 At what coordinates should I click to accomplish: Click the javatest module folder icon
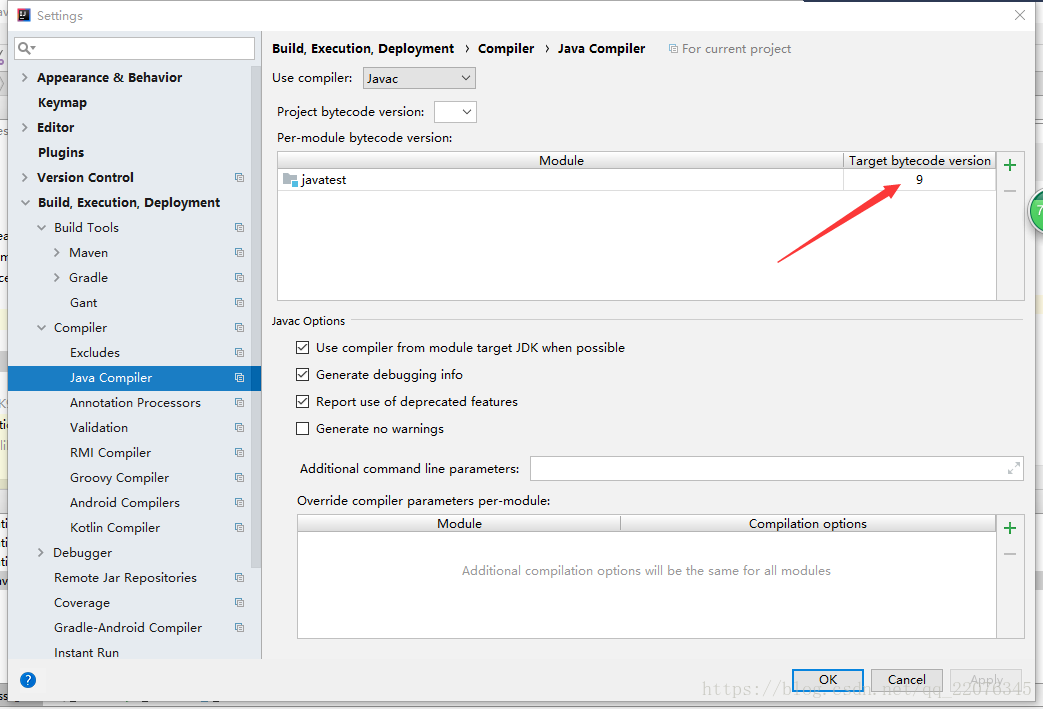(x=290, y=180)
